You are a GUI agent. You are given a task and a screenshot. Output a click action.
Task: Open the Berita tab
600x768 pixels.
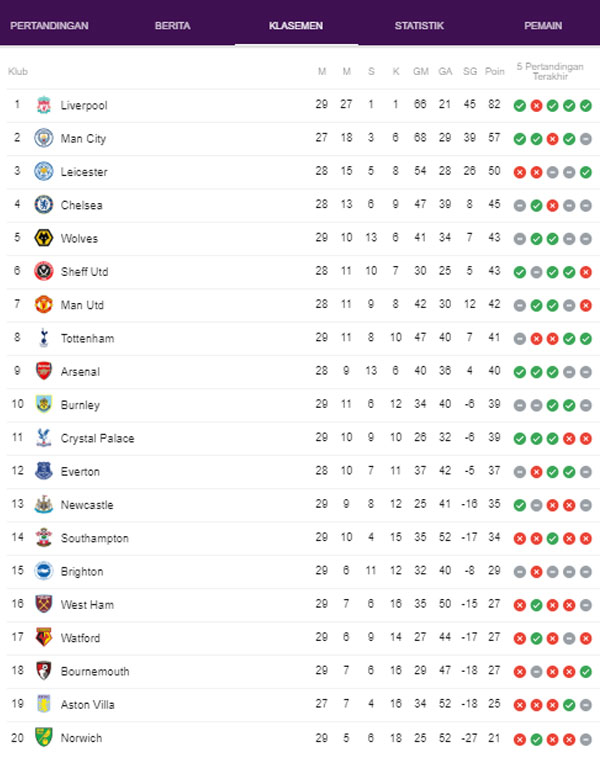click(x=173, y=26)
